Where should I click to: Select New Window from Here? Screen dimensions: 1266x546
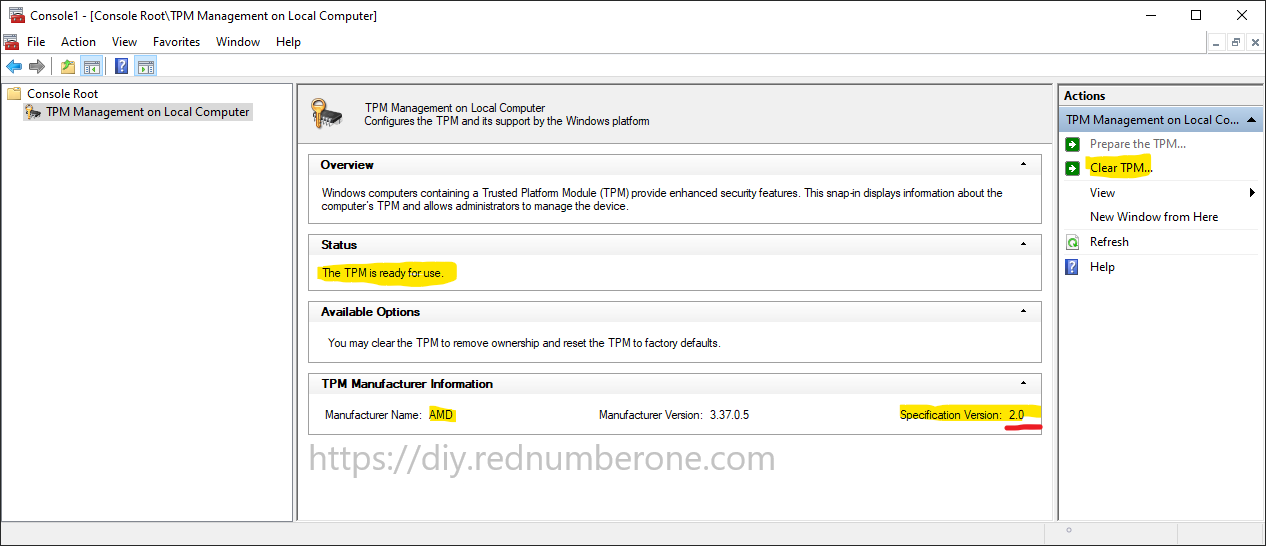[1154, 217]
